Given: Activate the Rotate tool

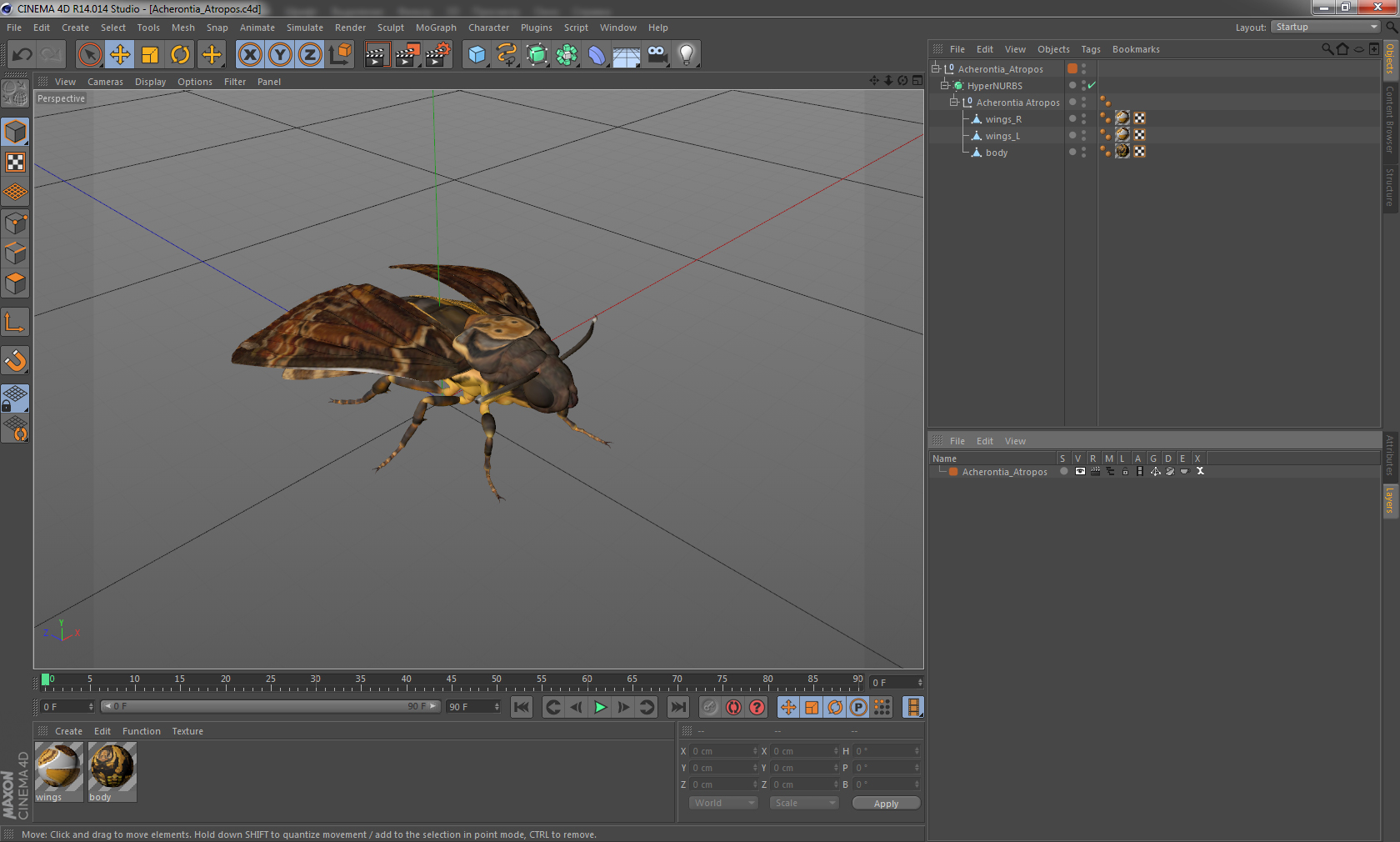Looking at the screenshot, I should (x=180, y=55).
